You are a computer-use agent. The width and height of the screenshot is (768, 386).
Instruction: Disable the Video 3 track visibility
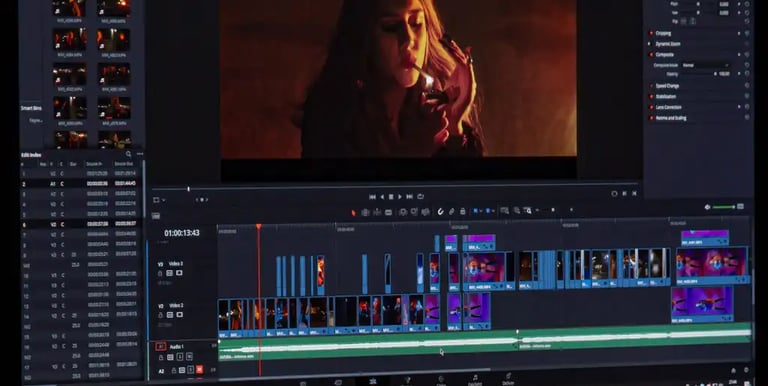coord(179,273)
